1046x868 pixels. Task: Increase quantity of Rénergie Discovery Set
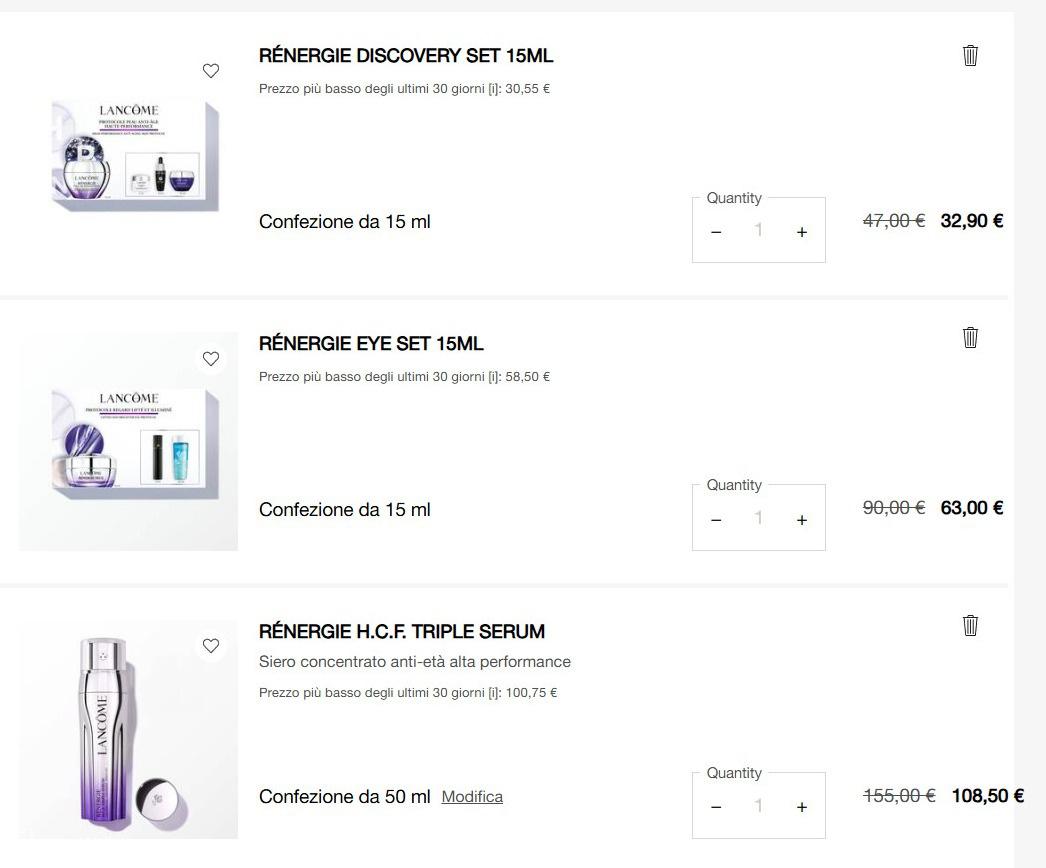[x=801, y=232]
